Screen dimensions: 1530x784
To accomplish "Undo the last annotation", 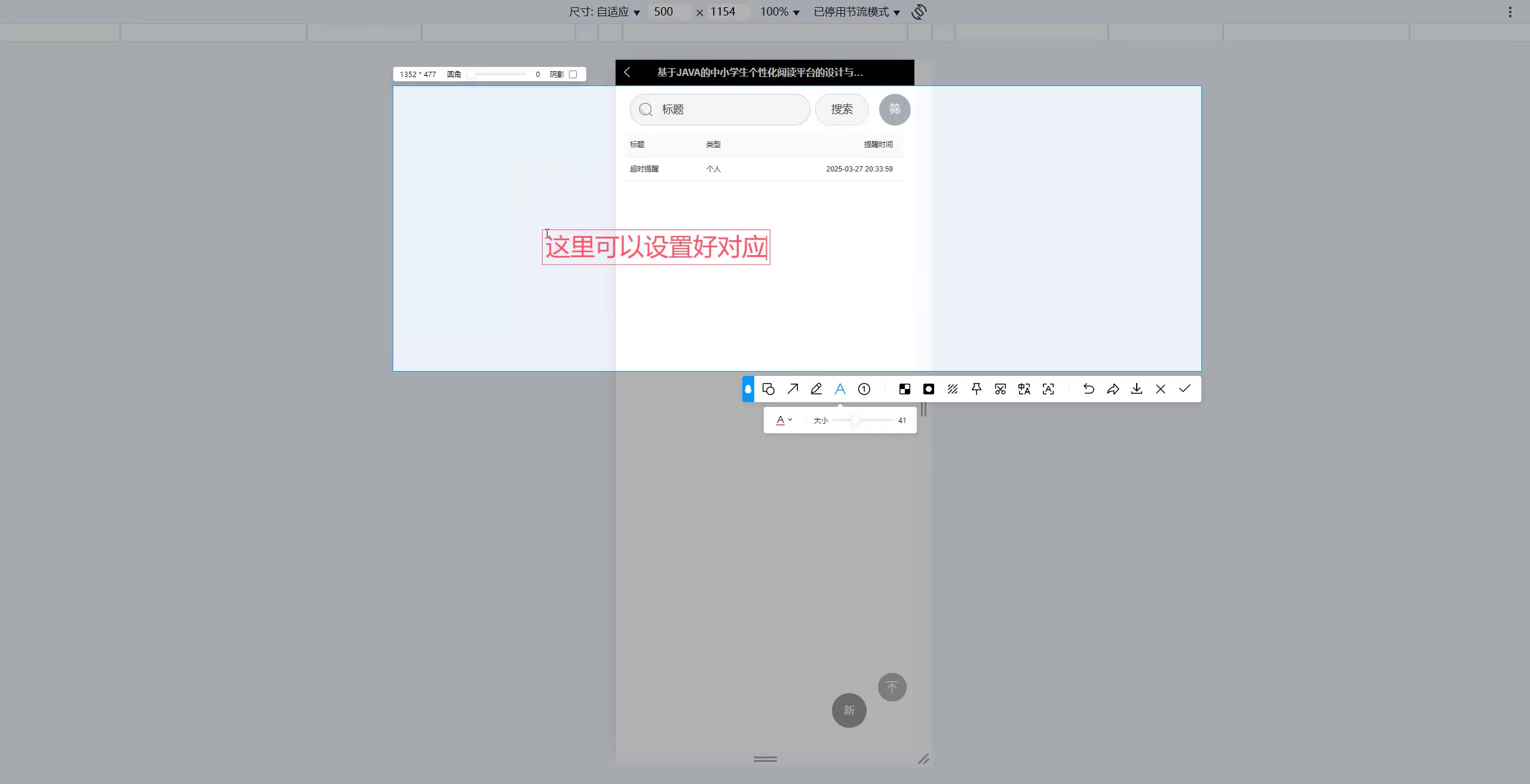I will point(1089,389).
